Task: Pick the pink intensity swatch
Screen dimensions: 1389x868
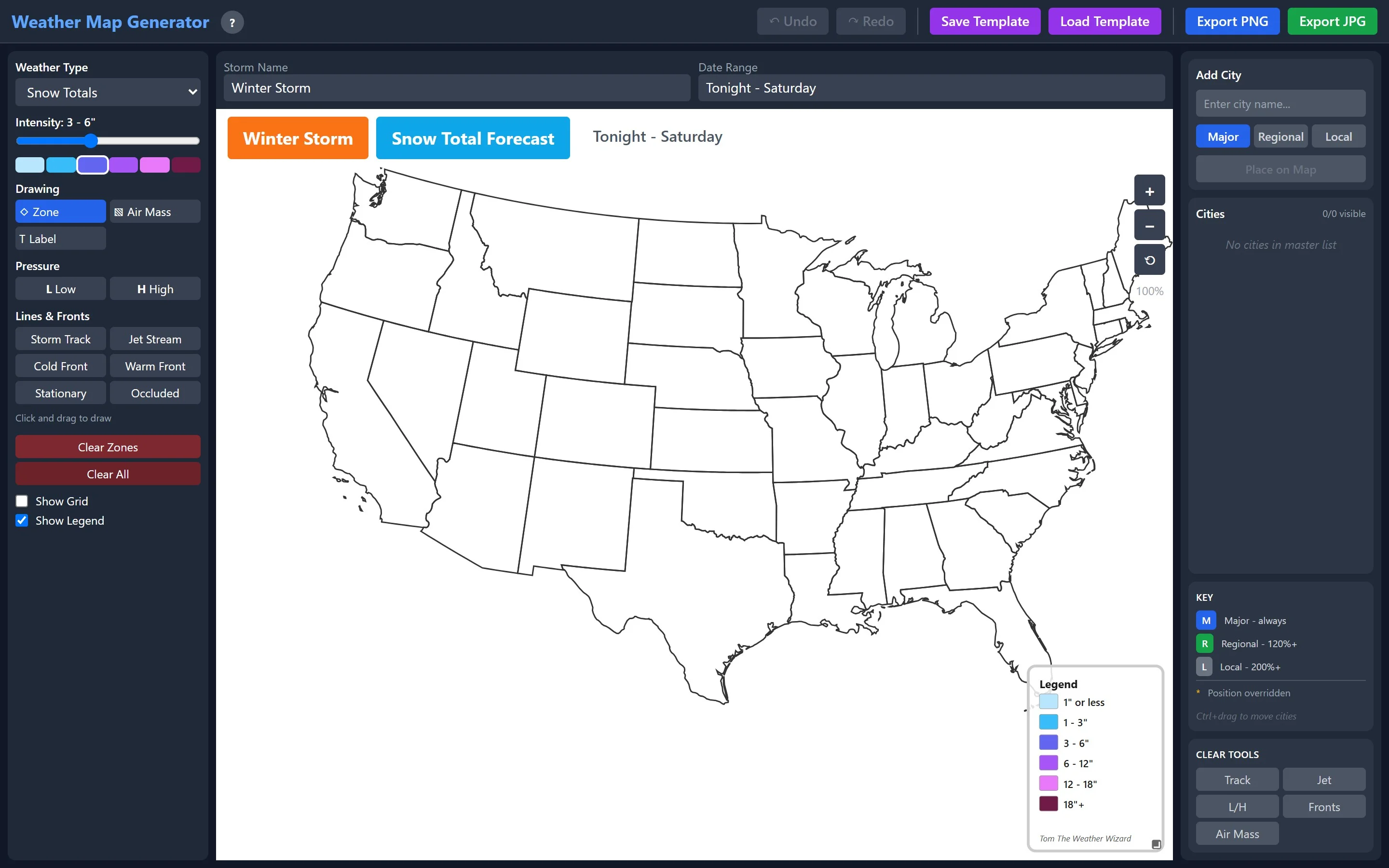Action: 154,165
